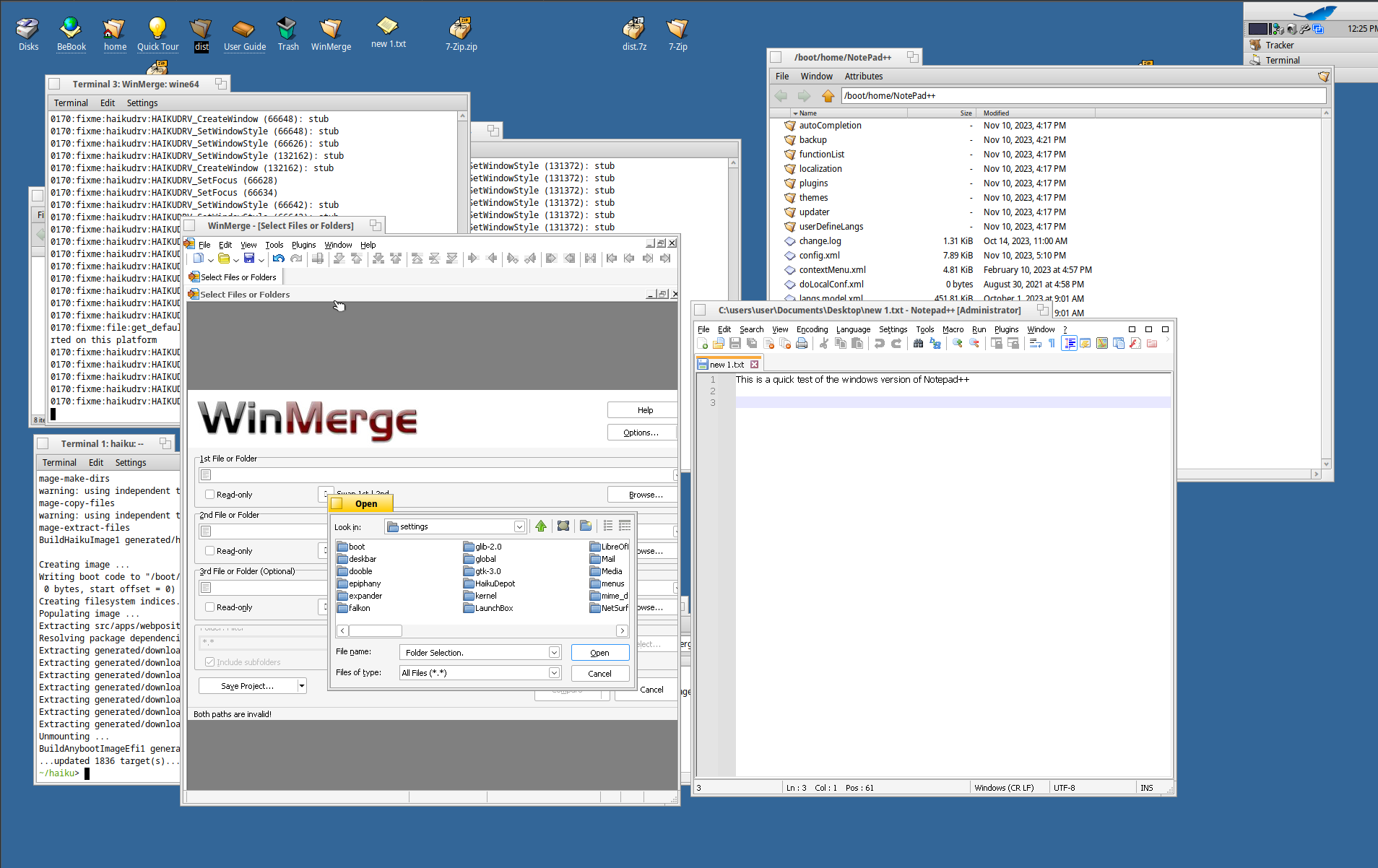Select the plugins folder in Tracker window
This screenshot has height=868, width=1378.
(813, 183)
